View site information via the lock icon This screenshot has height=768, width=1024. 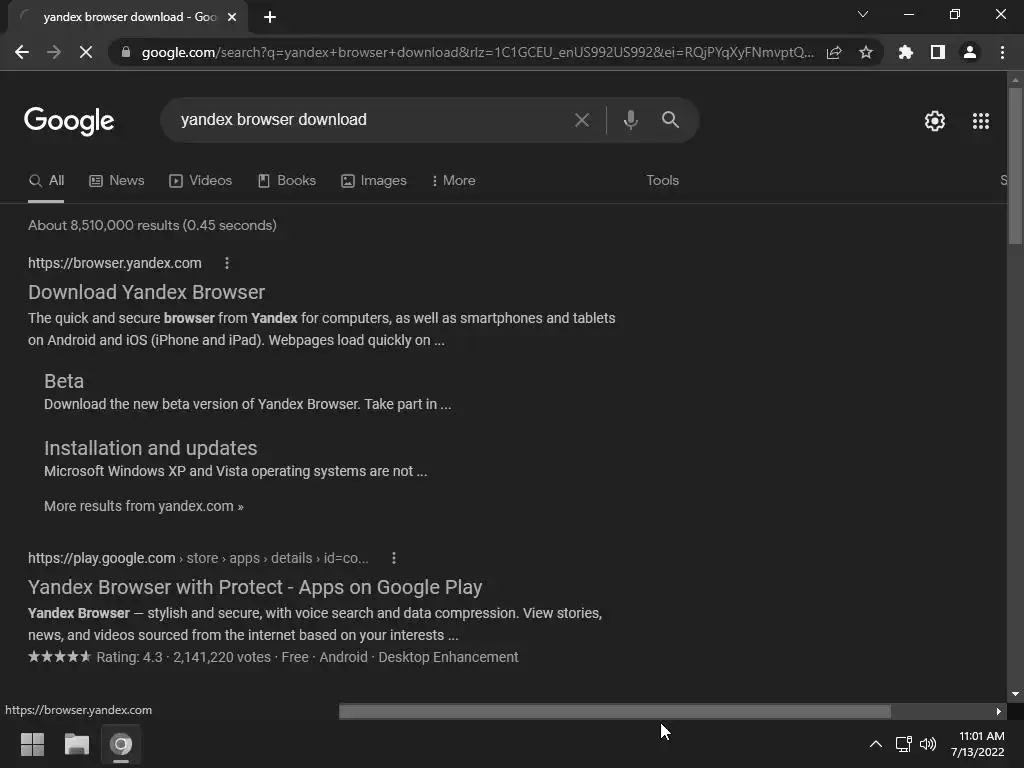point(126,52)
